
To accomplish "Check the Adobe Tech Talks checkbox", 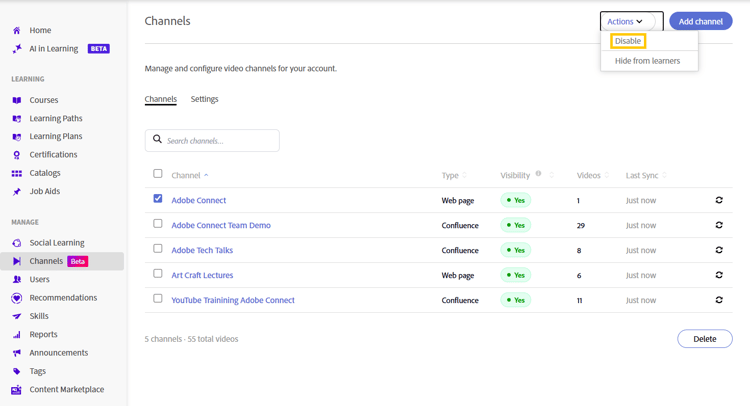I will click(158, 248).
